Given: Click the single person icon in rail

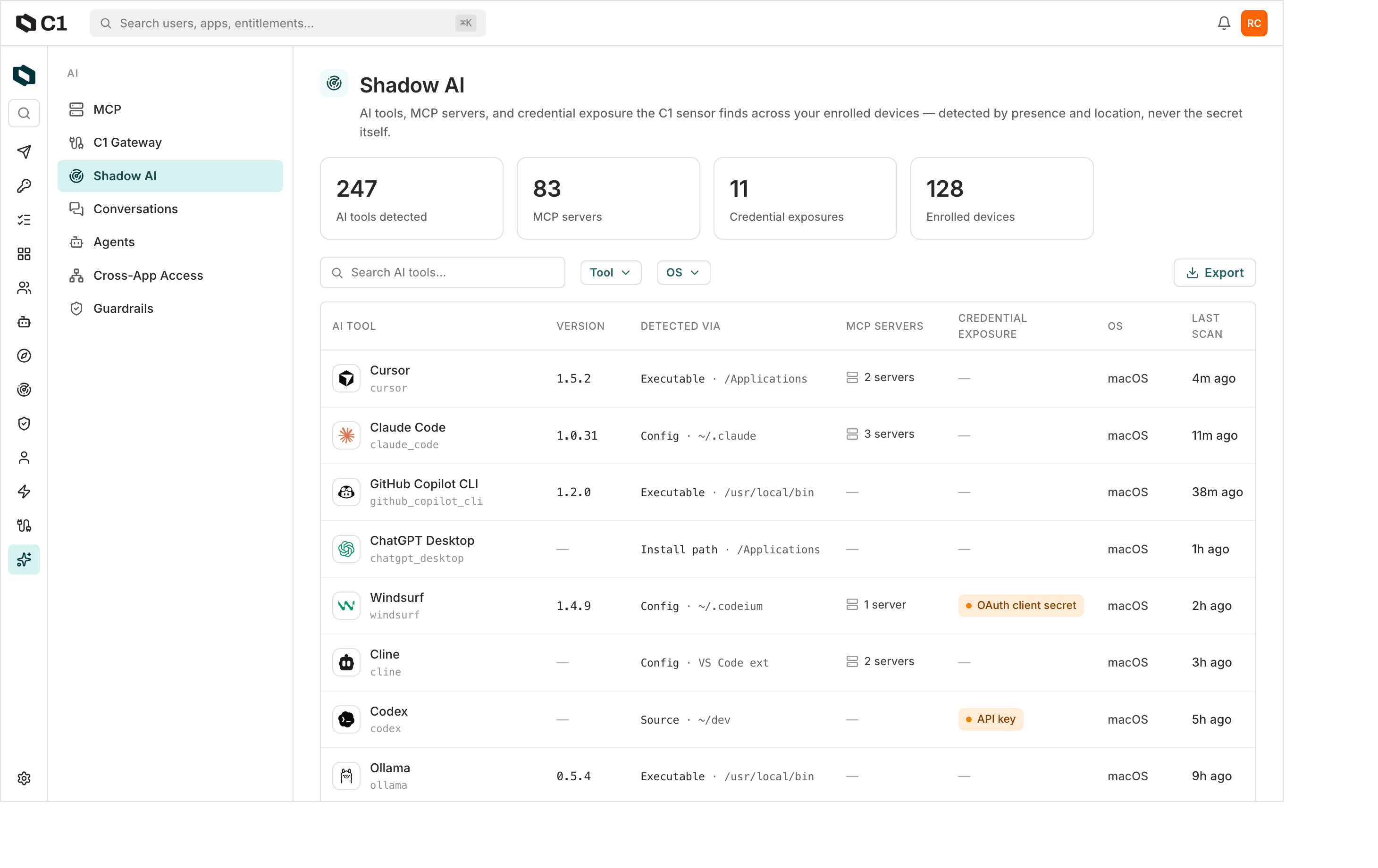Looking at the screenshot, I should tap(24, 458).
